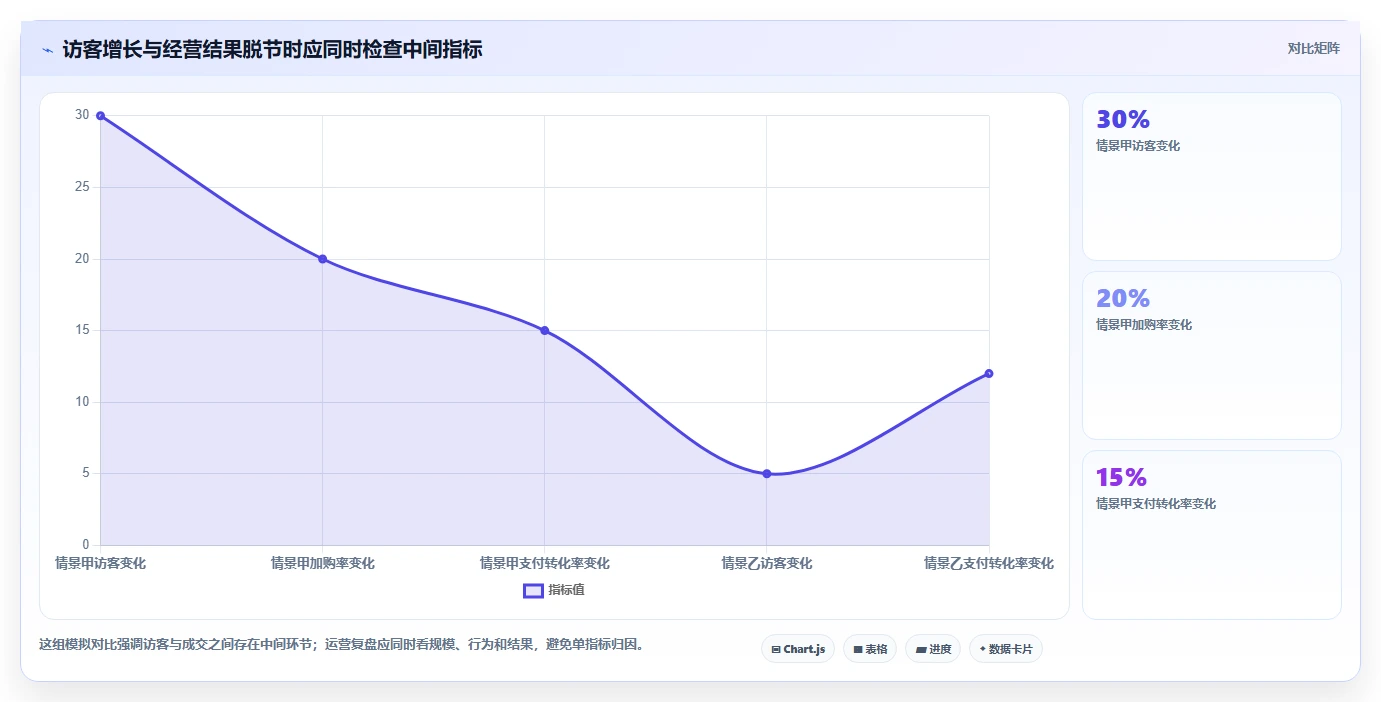
Task: Click the 情景乙访客变化 data point at 5
Action: 767,474
